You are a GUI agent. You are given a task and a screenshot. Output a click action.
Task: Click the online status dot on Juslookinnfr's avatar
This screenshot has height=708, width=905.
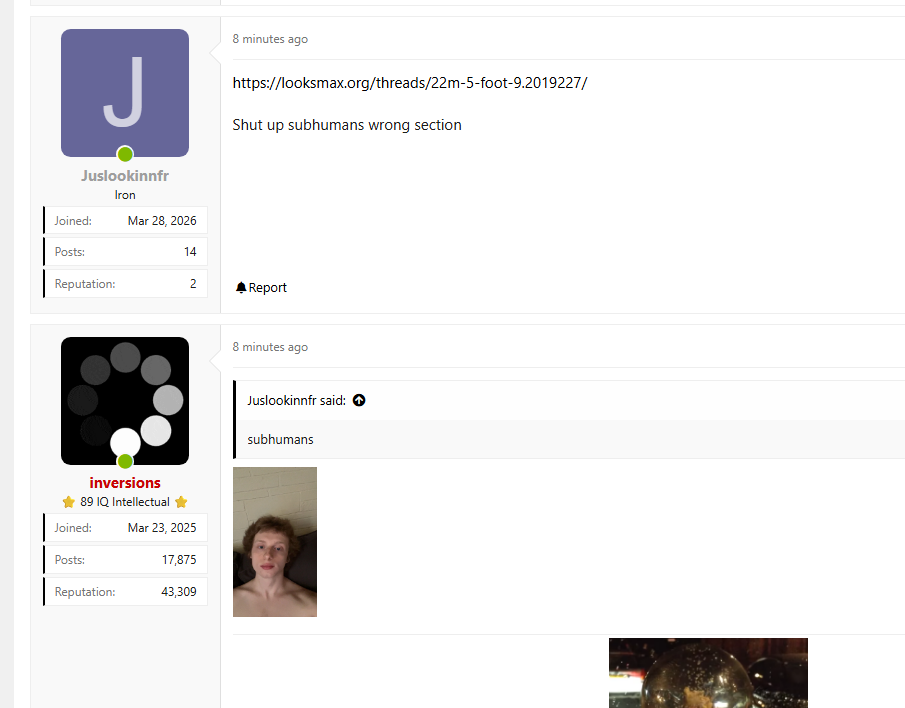pyautogui.click(x=125, y=154)
